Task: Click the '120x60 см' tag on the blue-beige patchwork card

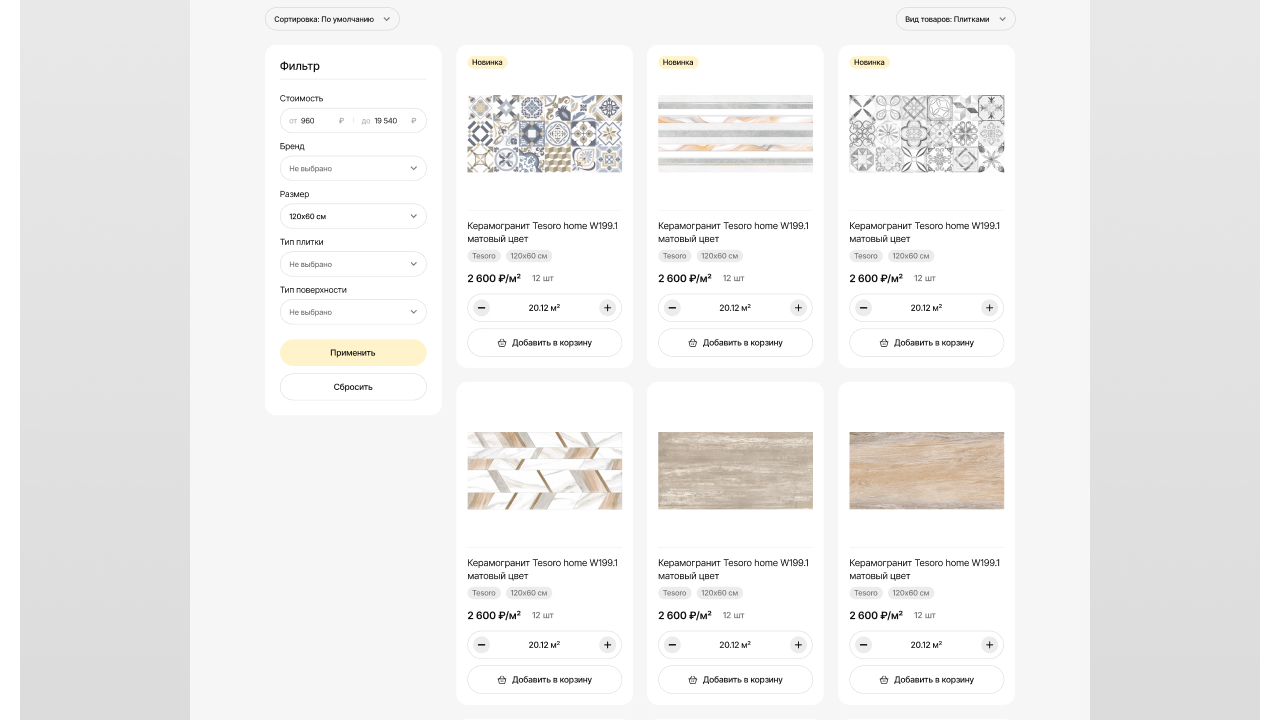Action: pyautogui.click(x=529, y=256)
